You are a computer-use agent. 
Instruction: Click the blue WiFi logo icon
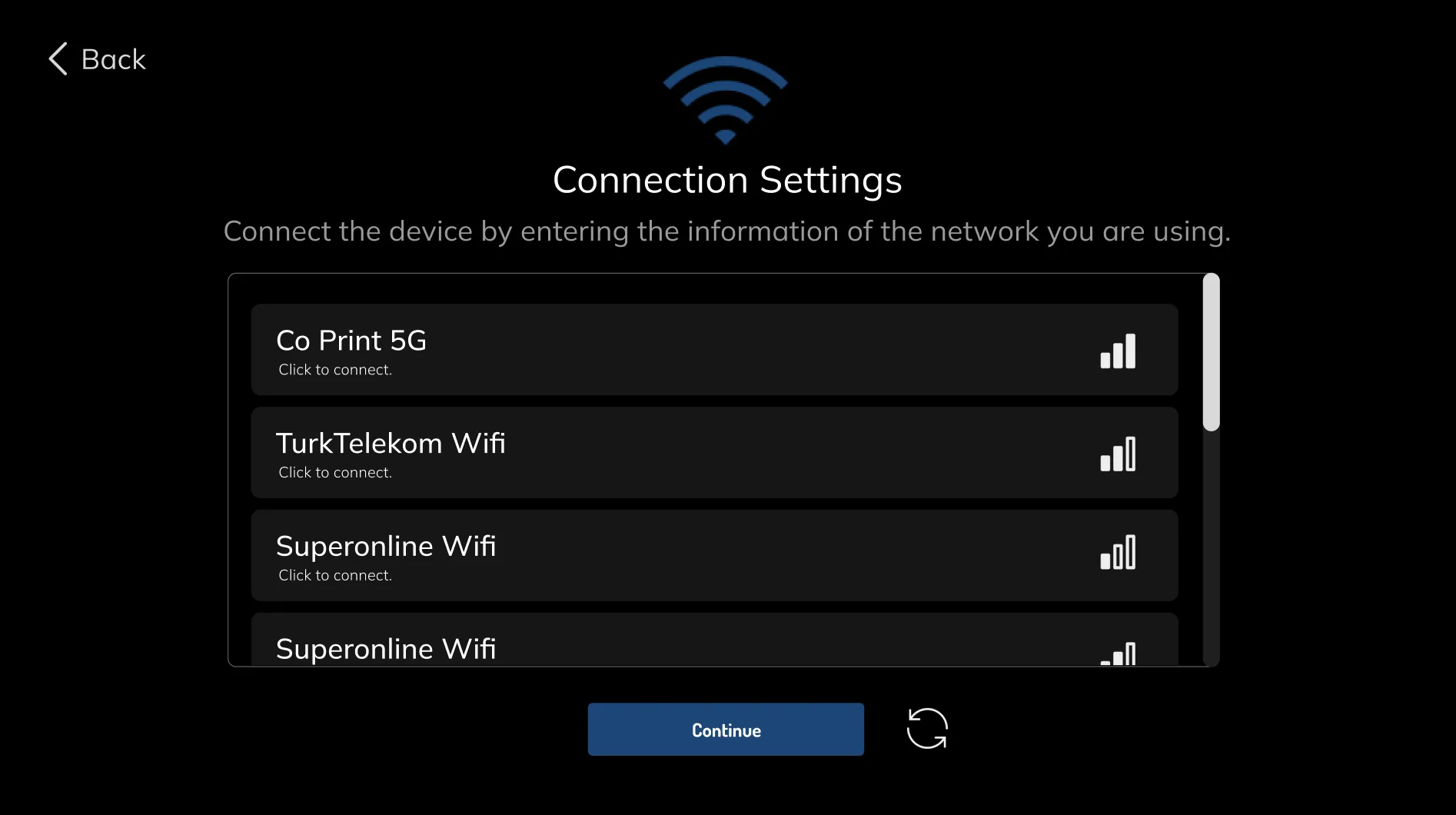pyautogui.click(x=726, y=100)
